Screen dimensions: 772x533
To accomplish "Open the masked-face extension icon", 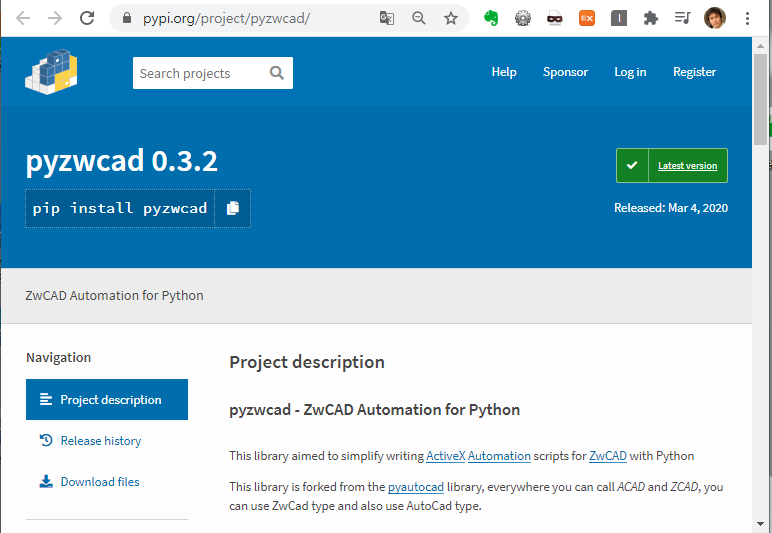I will [x=555, y=19].
